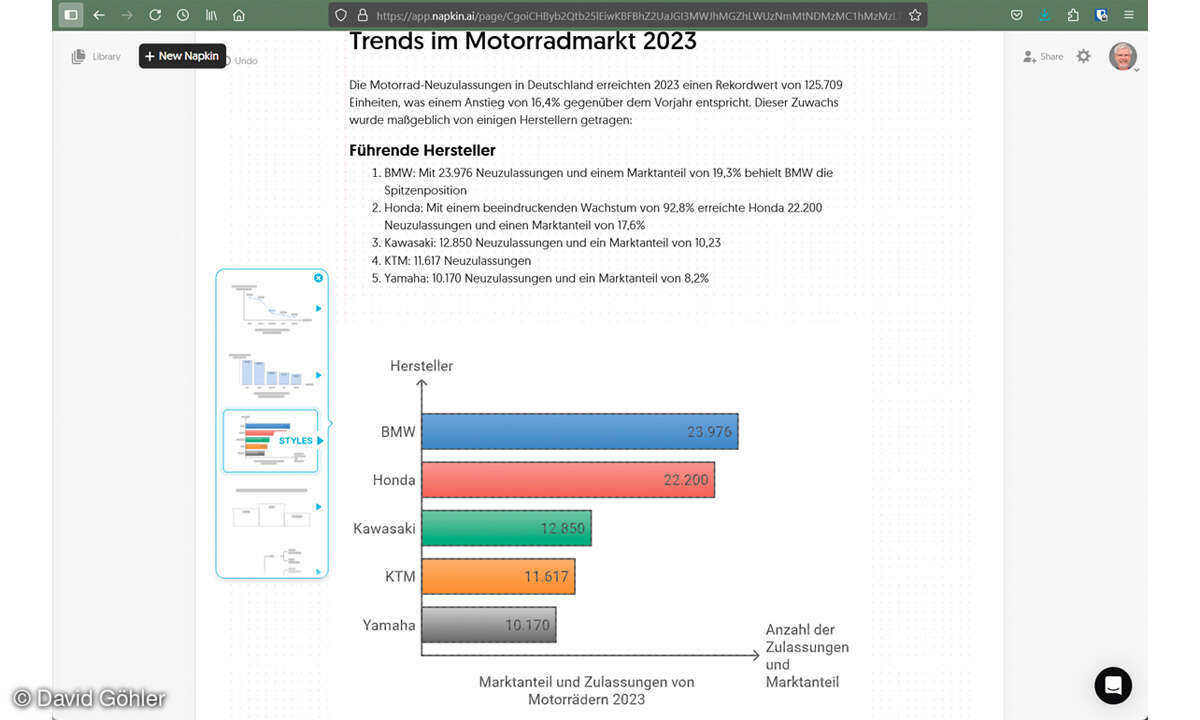1200x720 pixels.
Task: Select the red Honda bar
Action: tap(568, 480)
